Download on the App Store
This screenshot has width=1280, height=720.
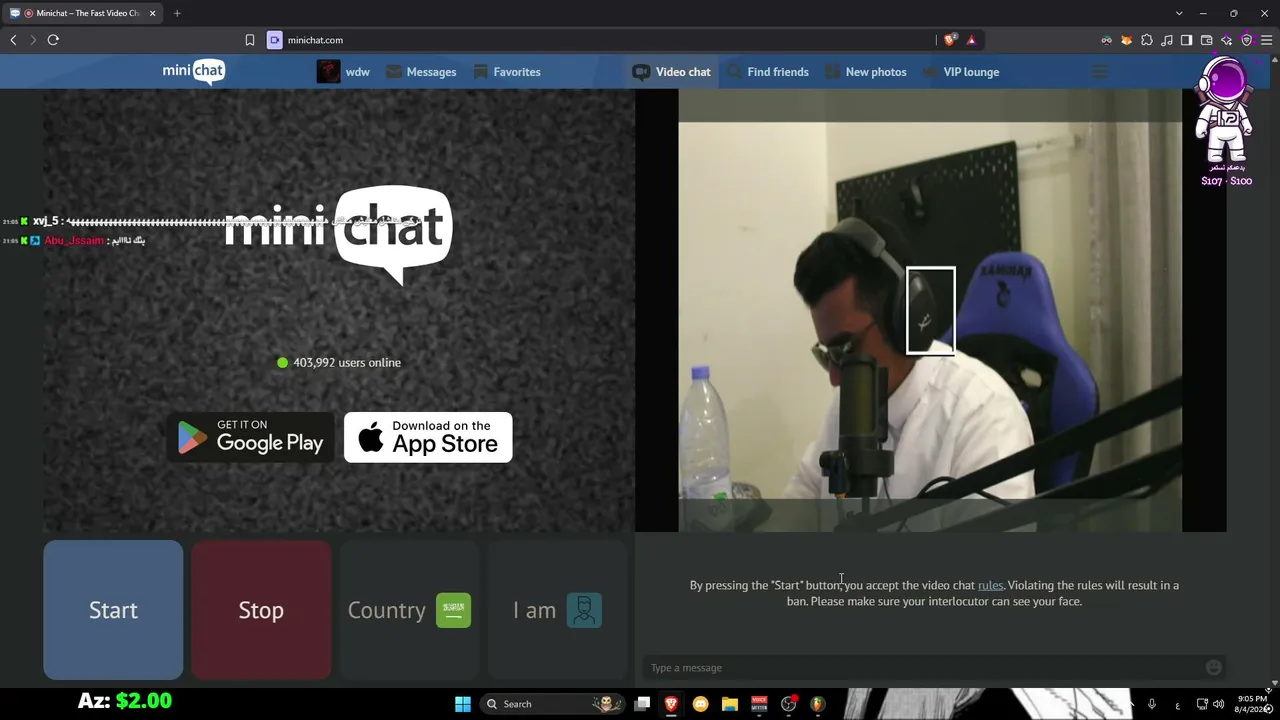coord(428,437)
